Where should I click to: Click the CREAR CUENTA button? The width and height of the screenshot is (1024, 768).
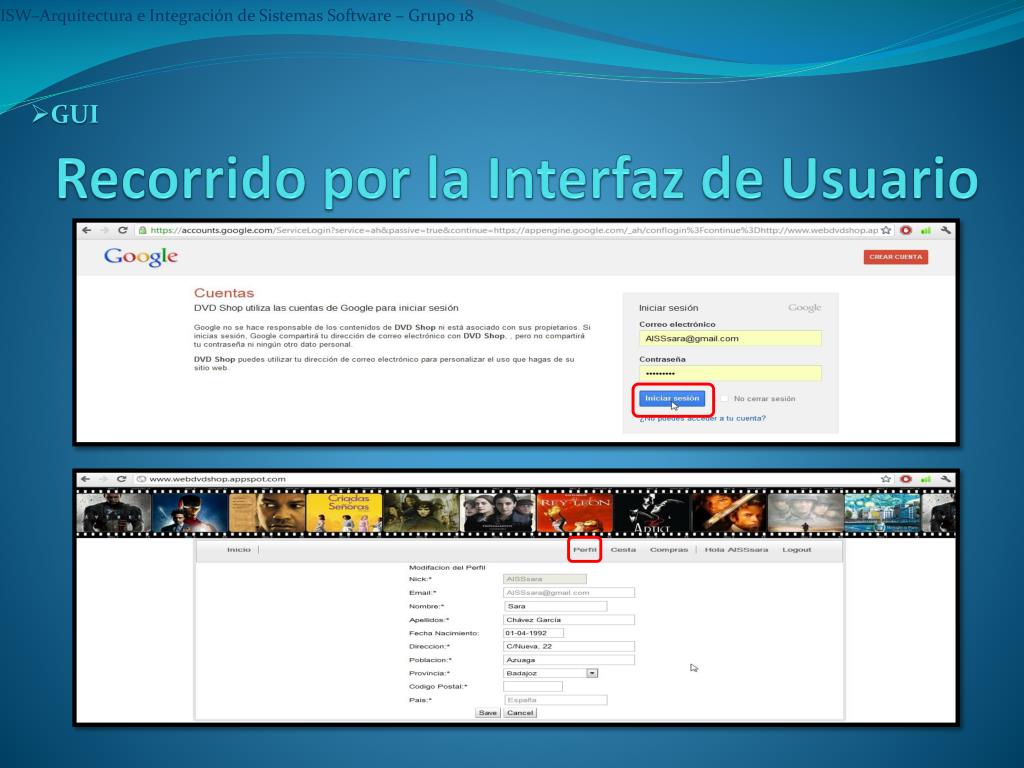pos(895,257)
